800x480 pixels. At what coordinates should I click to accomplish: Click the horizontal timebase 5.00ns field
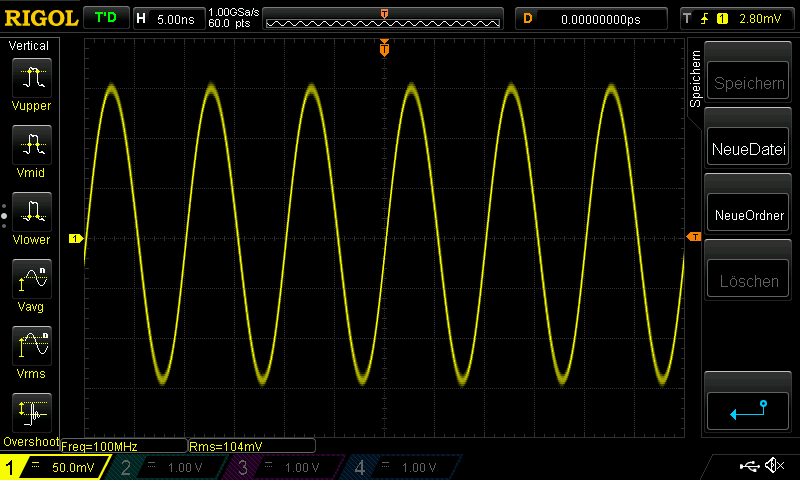(169, 19)
